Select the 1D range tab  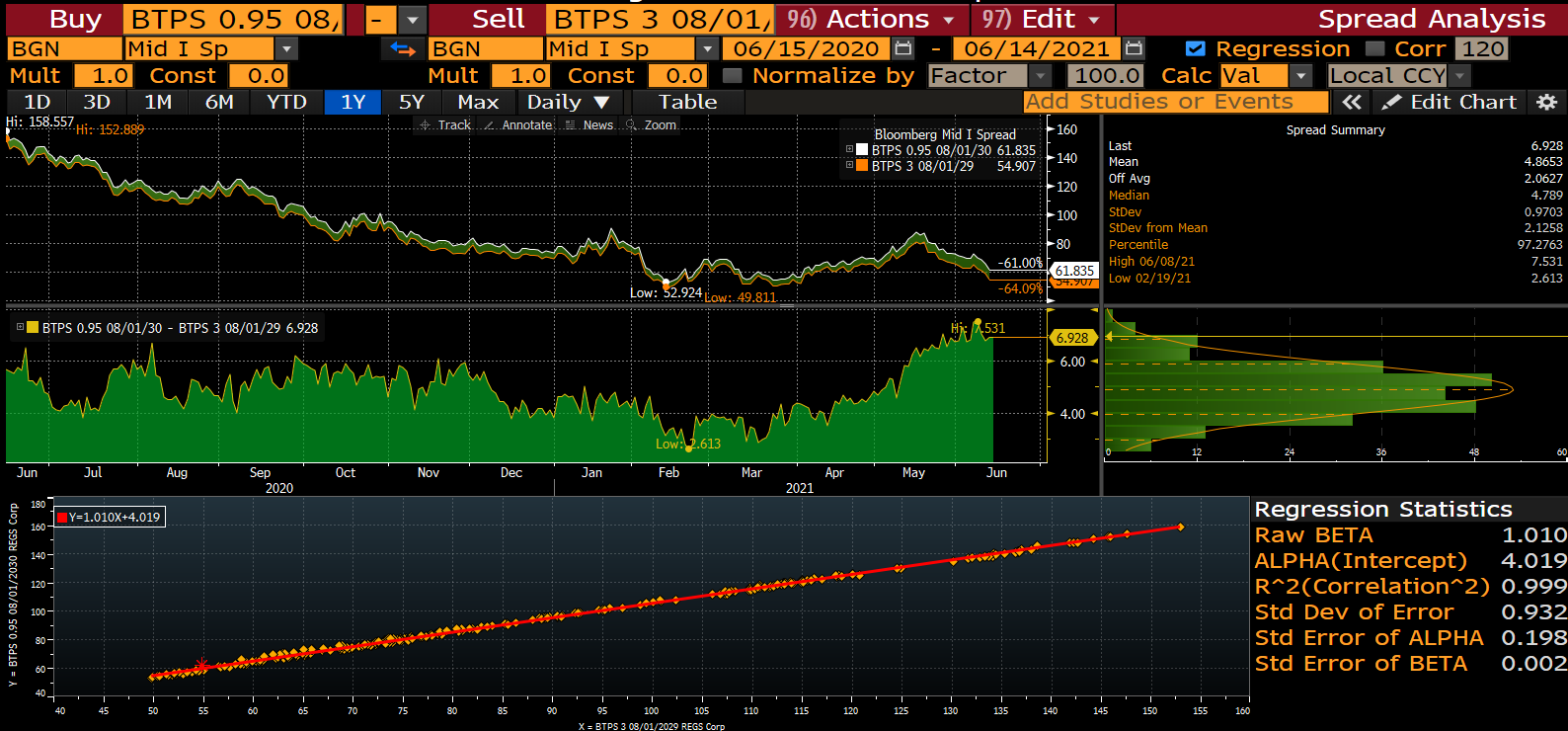click(x=38, y=102)
